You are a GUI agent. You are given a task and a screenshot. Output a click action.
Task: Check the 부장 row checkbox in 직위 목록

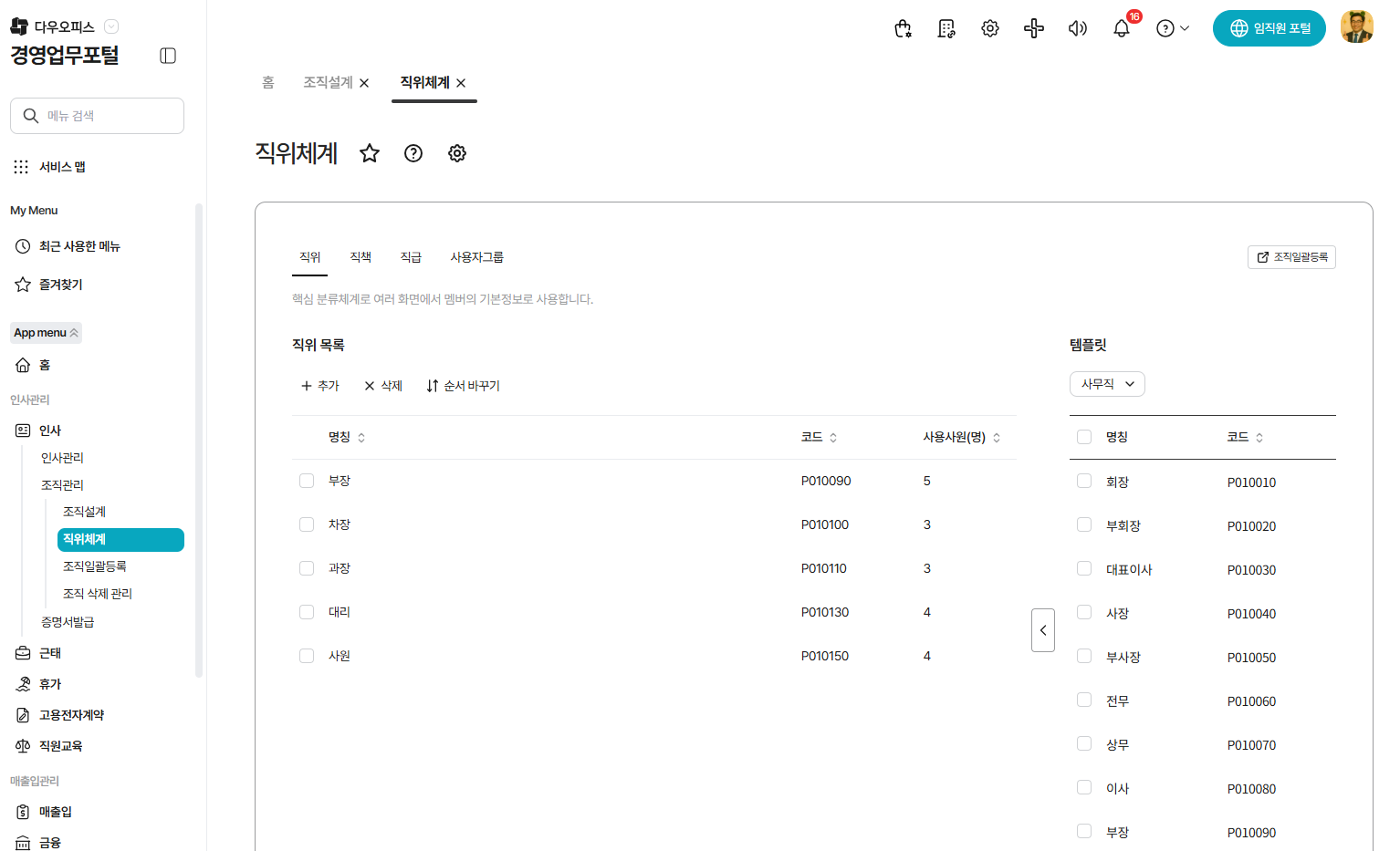307,481
